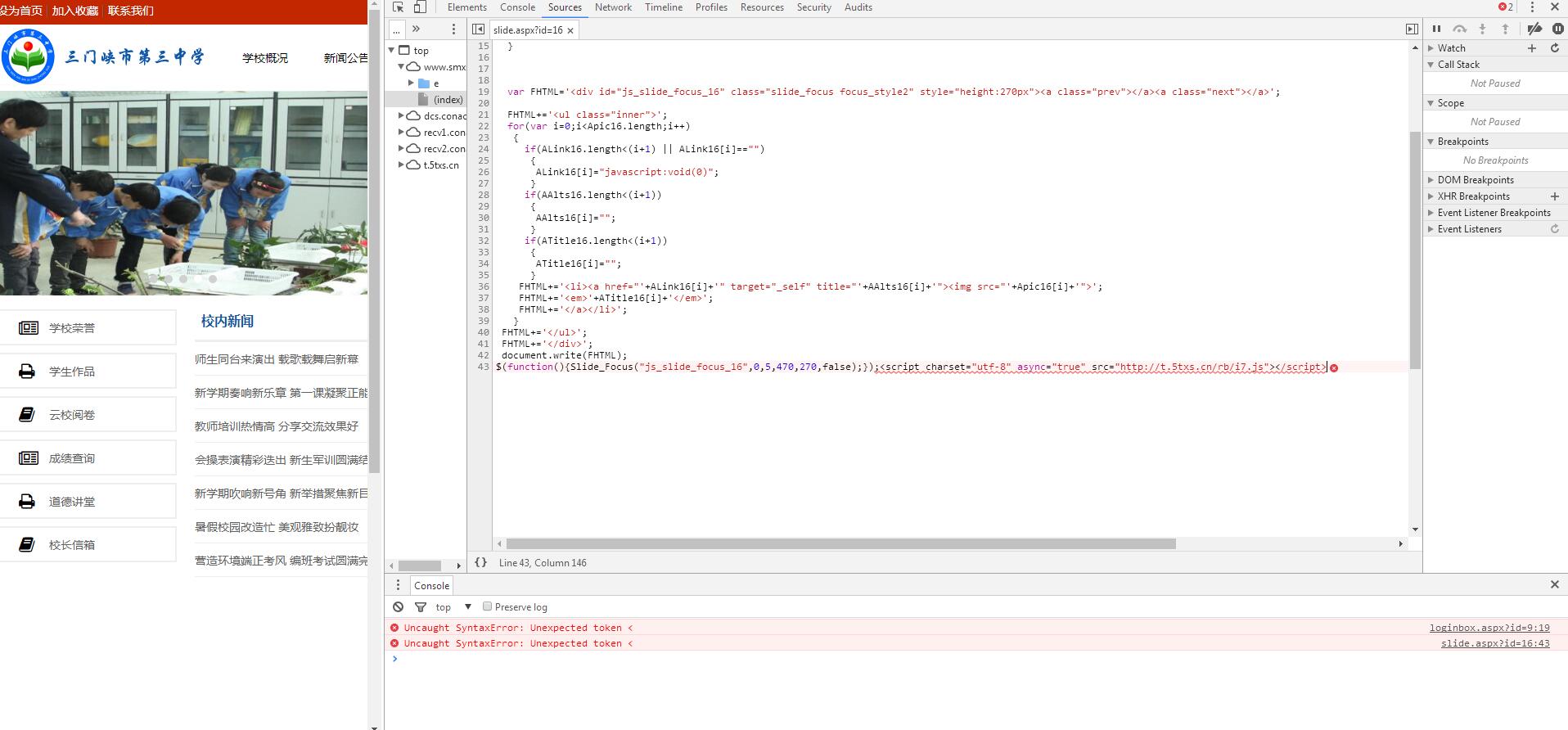Pause script execution

pyautogui.click(x=1436, y=29)
